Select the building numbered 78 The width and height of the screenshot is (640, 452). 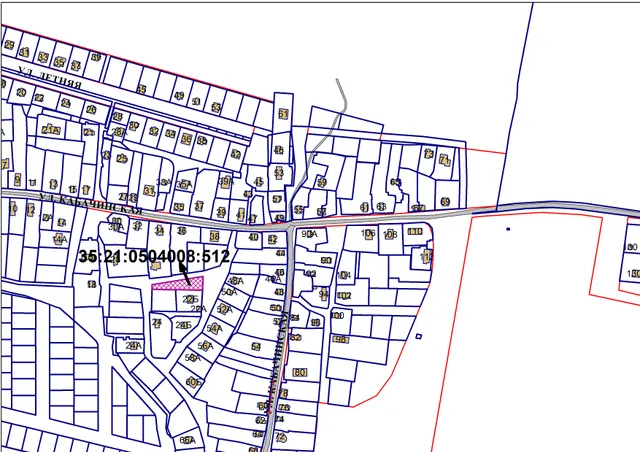[283, 393]
